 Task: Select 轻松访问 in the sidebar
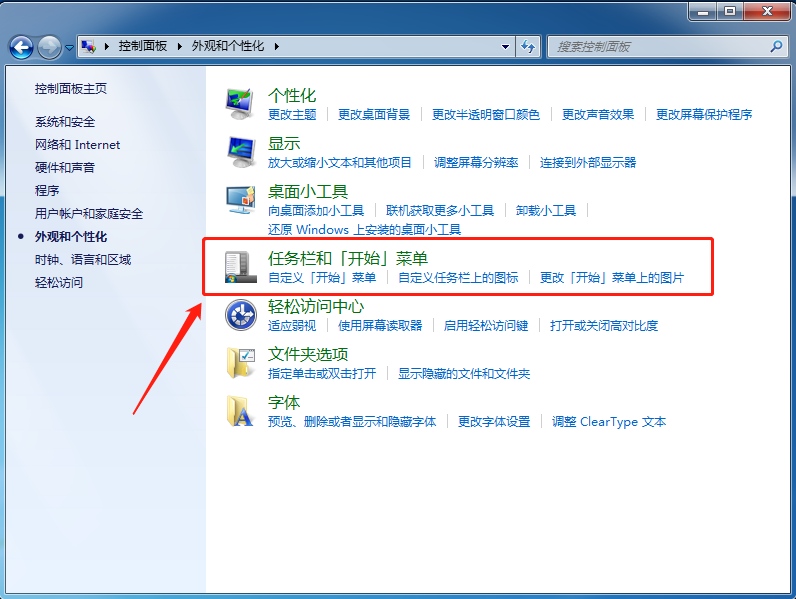(x=58, y=282)
